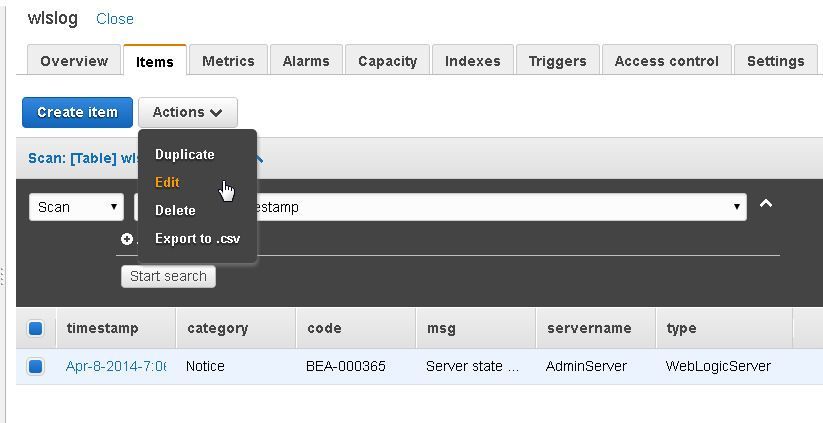This screenshot has width=823, height=423.
Task: Select Delete in the Actions menu
Action: [175, 210]
